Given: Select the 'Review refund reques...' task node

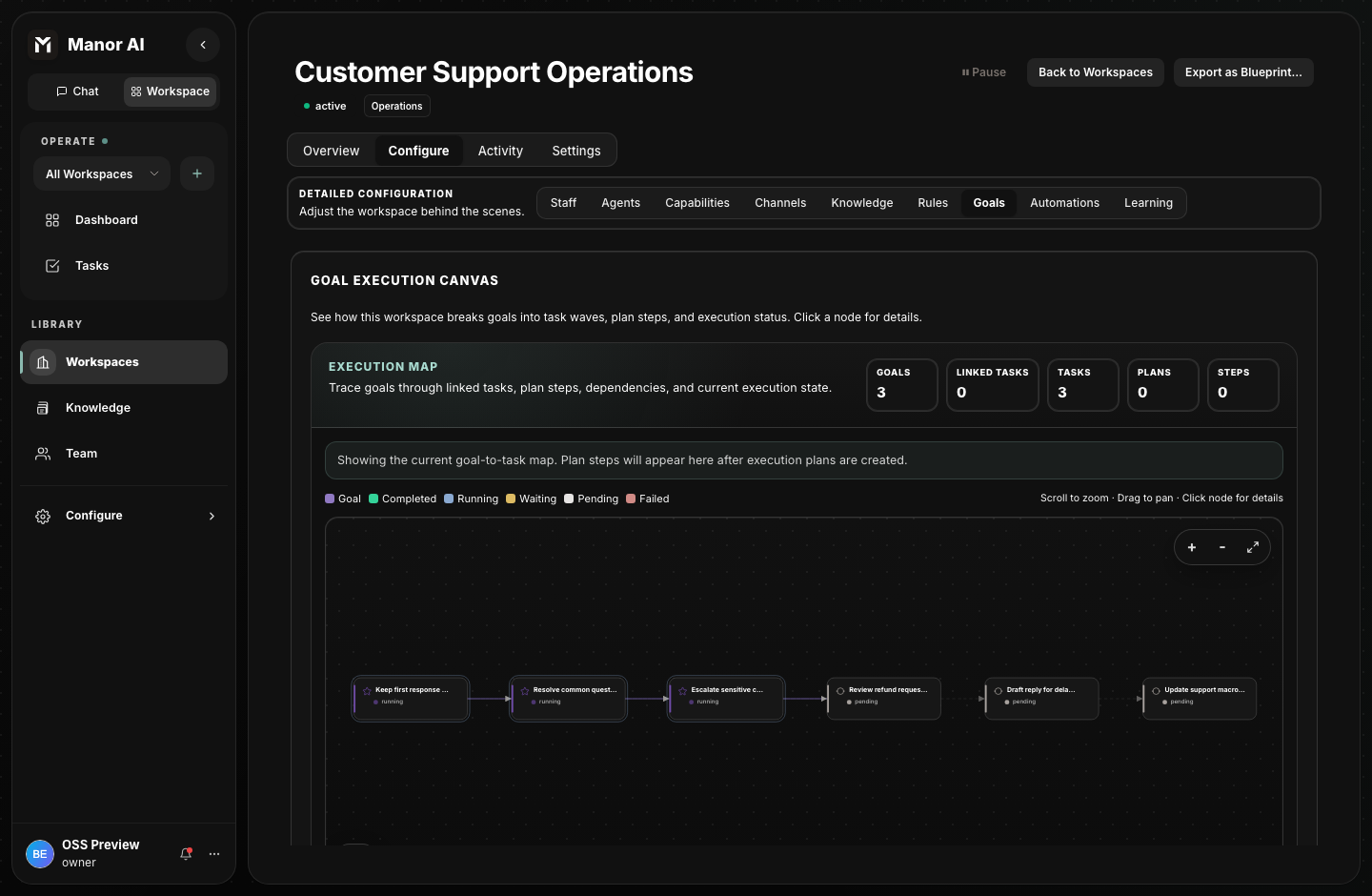Looking at the screenshot, I should tap(884, 699).
